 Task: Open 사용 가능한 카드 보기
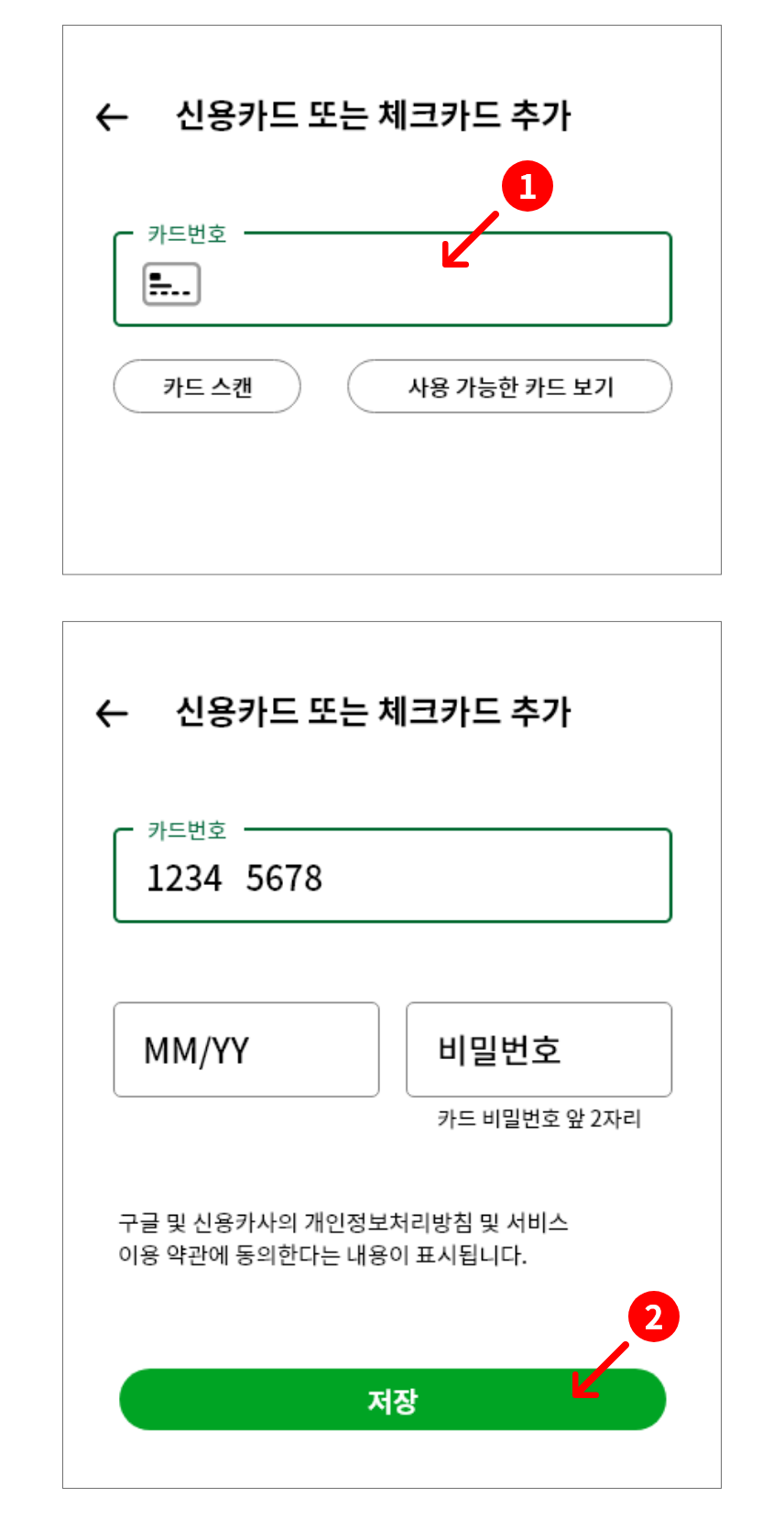click(x=509, y=387)
